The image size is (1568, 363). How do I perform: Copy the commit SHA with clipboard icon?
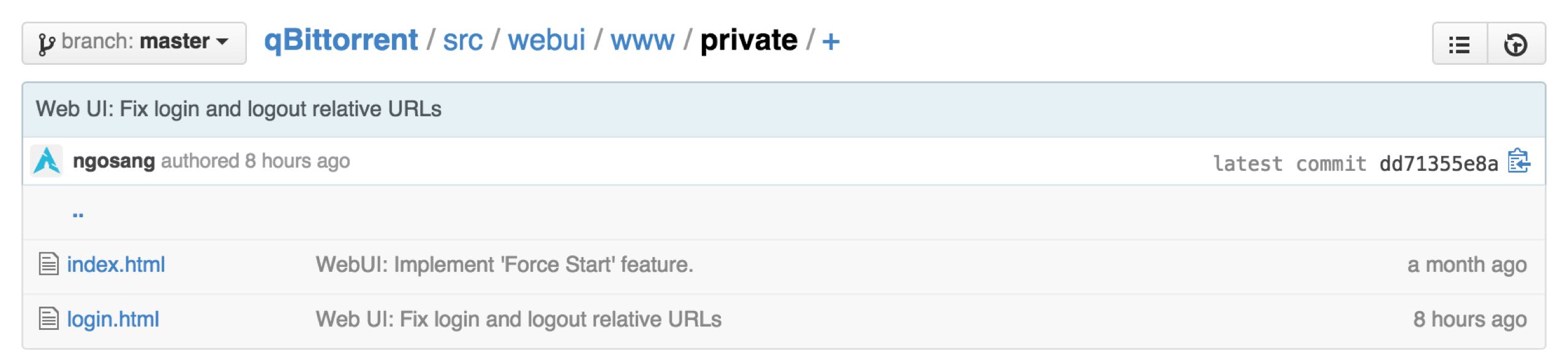[1518, 161]
